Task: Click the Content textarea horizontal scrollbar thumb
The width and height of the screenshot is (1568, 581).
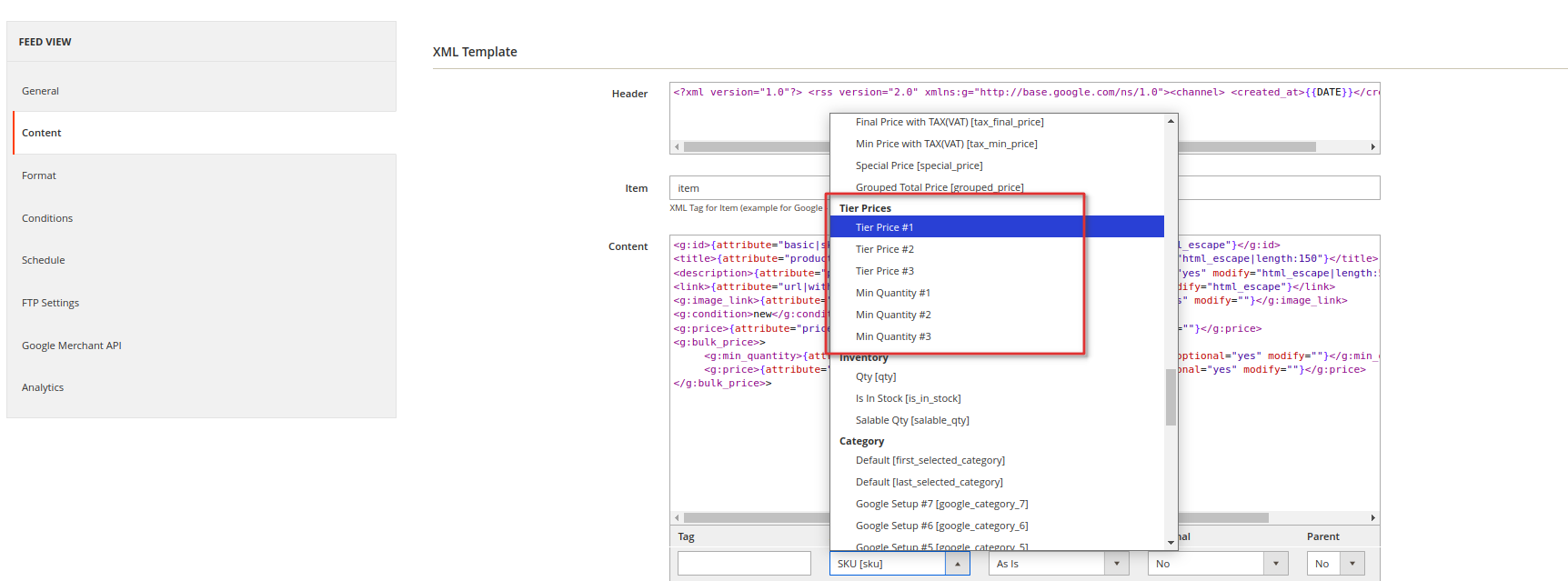Action: pyautogui.click(x=976, y=517)
